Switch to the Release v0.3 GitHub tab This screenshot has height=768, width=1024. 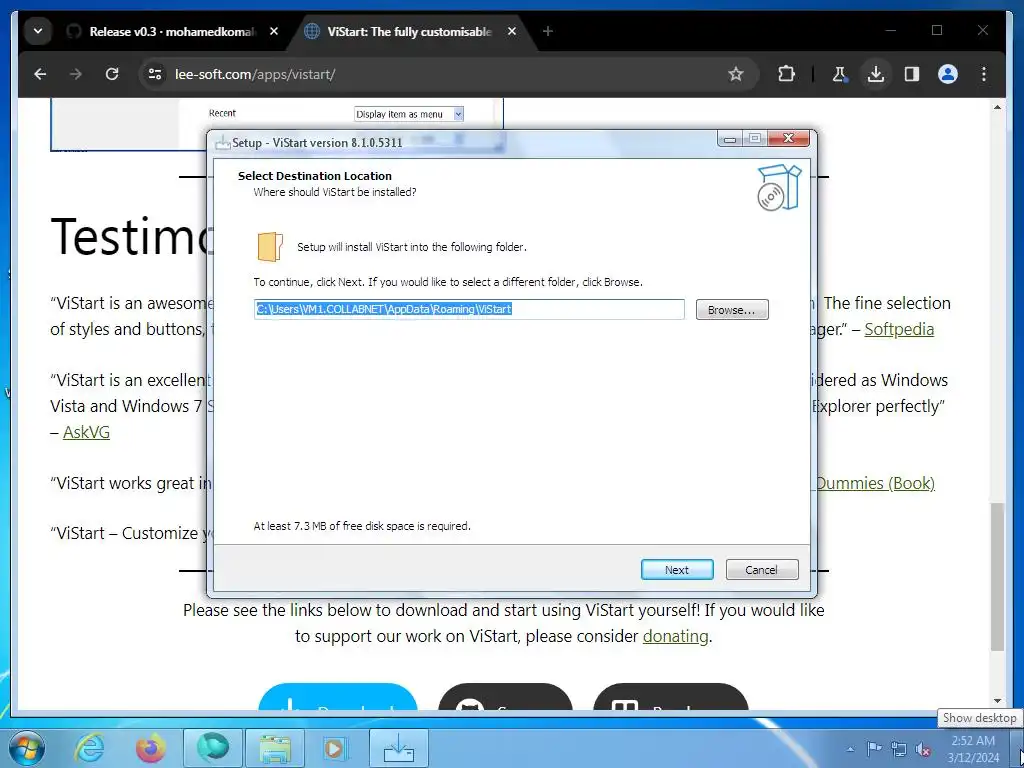pyautogui.click(x=163, y=31)
